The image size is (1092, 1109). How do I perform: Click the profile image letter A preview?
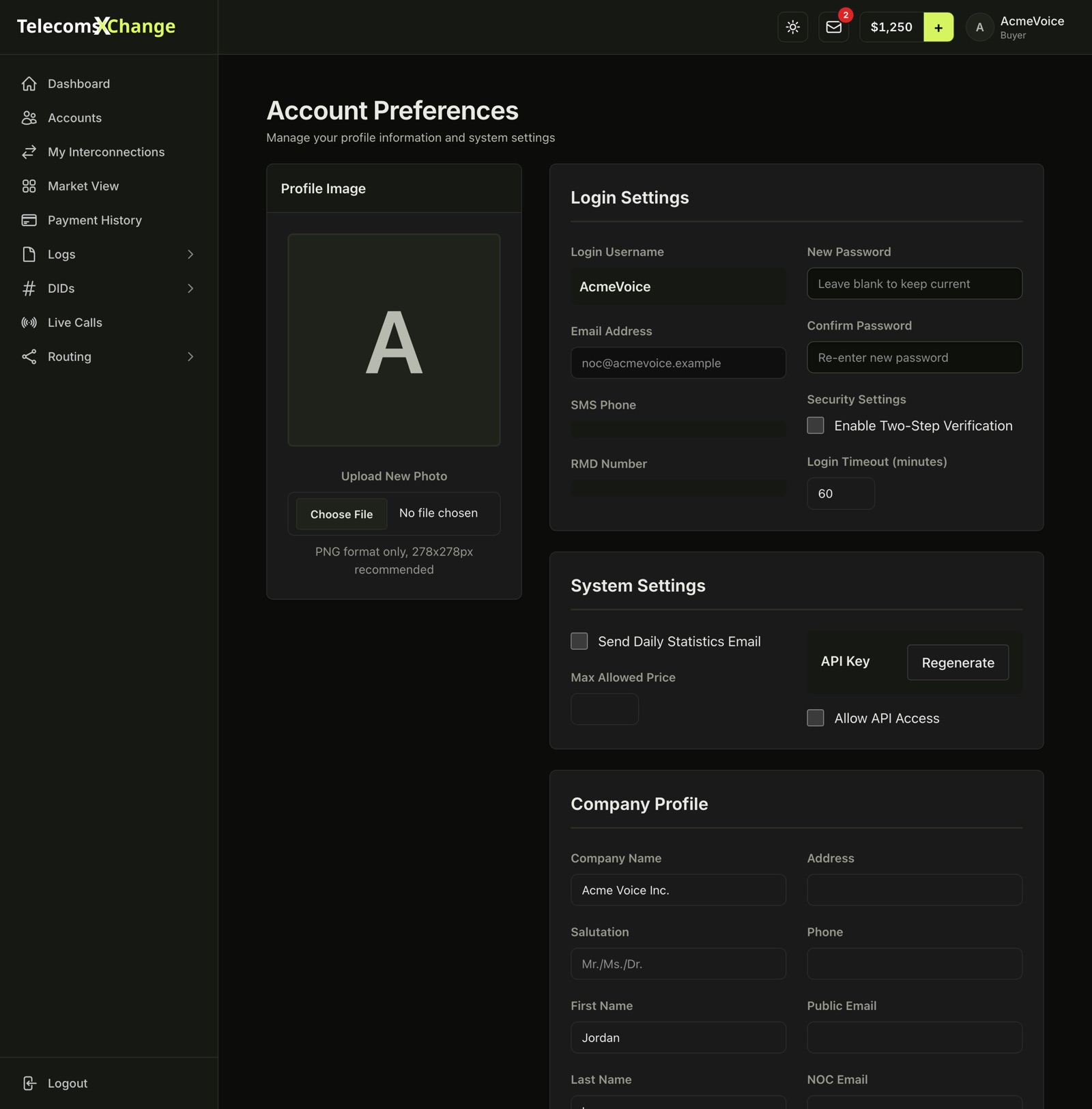point(394,340)
